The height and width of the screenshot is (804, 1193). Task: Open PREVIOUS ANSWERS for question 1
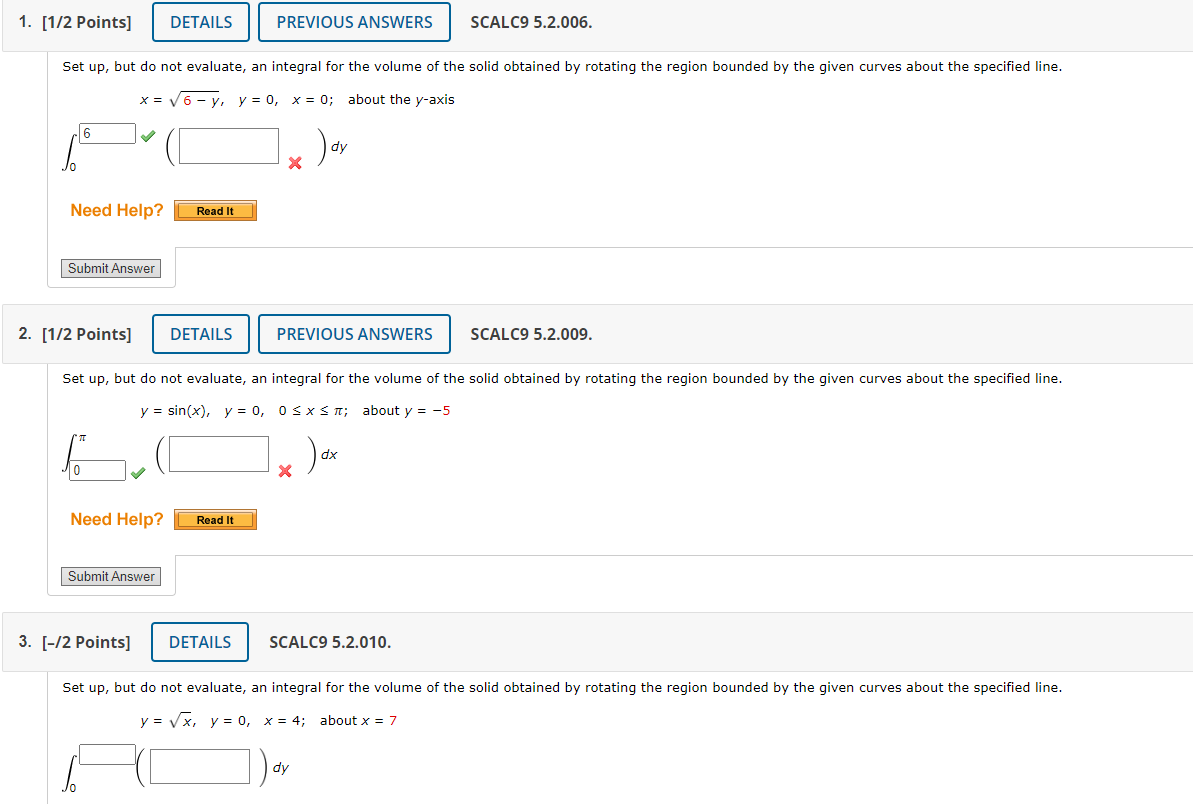(355, 22)
